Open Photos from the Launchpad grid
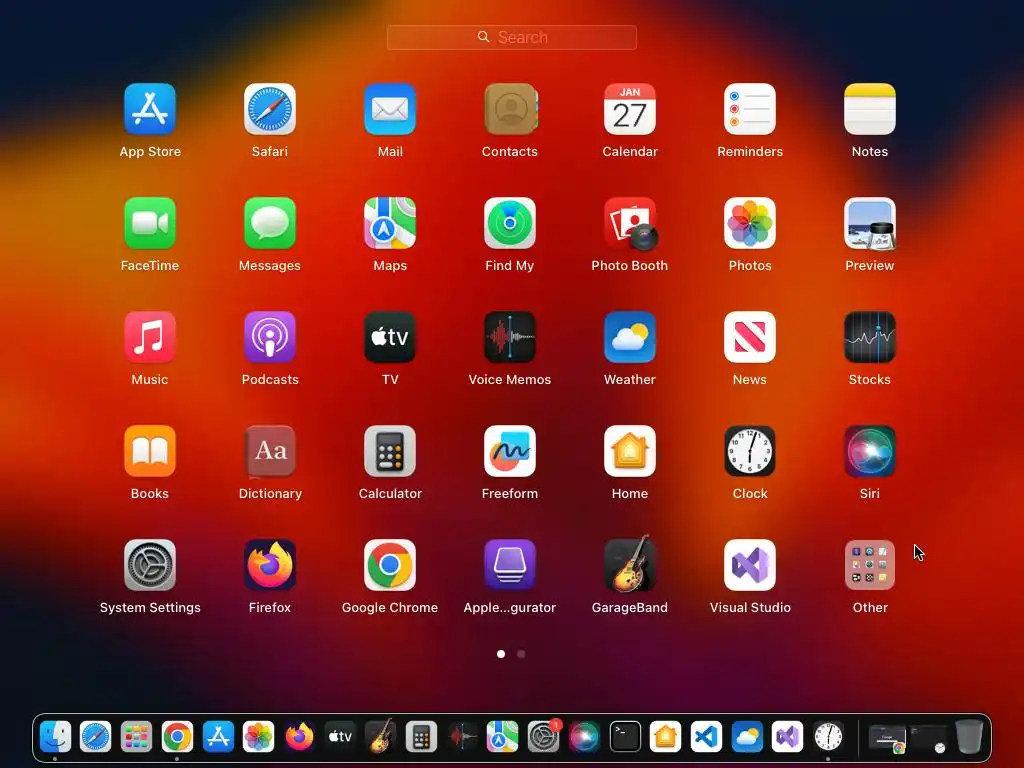This screenshot has height=768, width=1024. point(750,223)
